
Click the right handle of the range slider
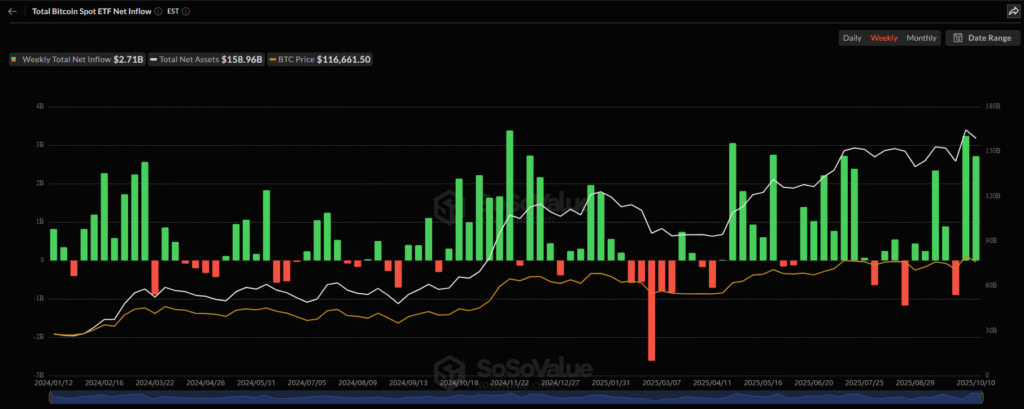coord(980,398)
